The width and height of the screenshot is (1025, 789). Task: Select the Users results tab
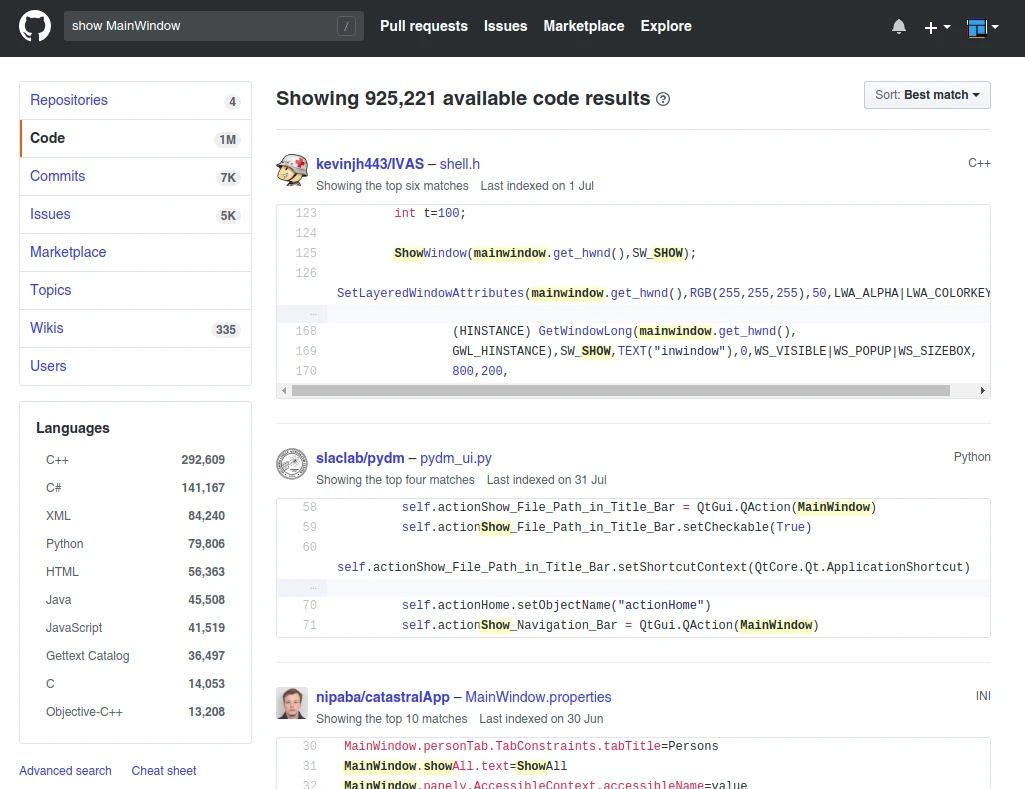click(x=136, y=366)
